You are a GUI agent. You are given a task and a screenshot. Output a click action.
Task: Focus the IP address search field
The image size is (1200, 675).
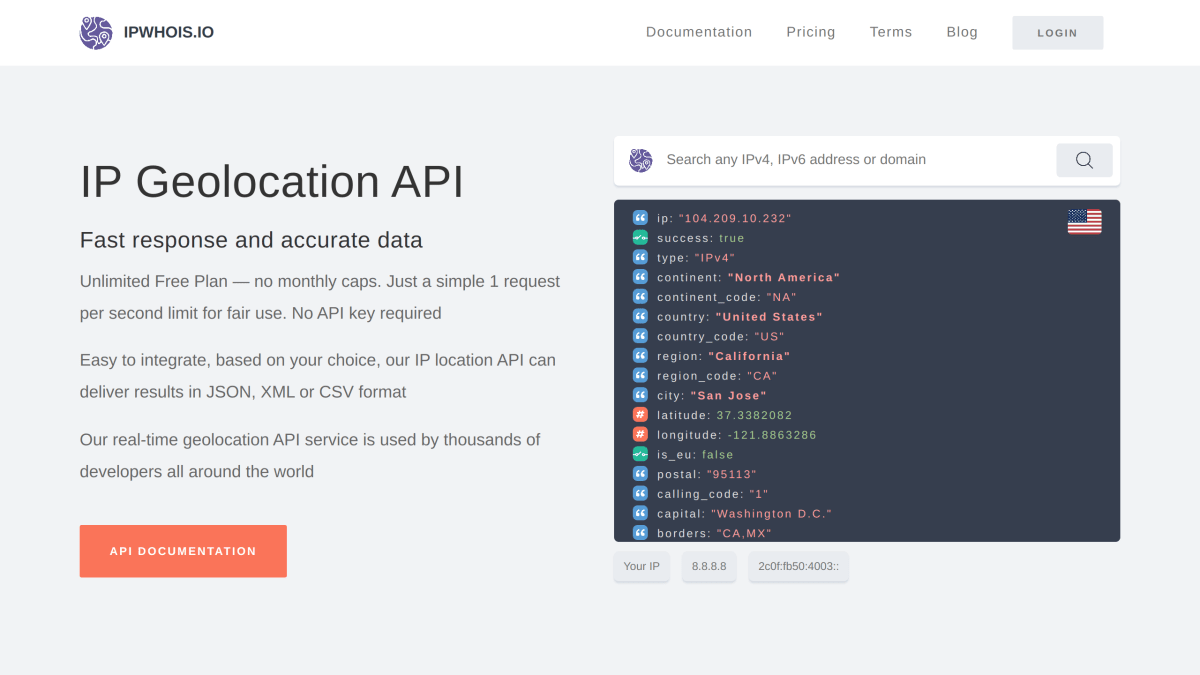pyautogui.click(x=856, y=160)
